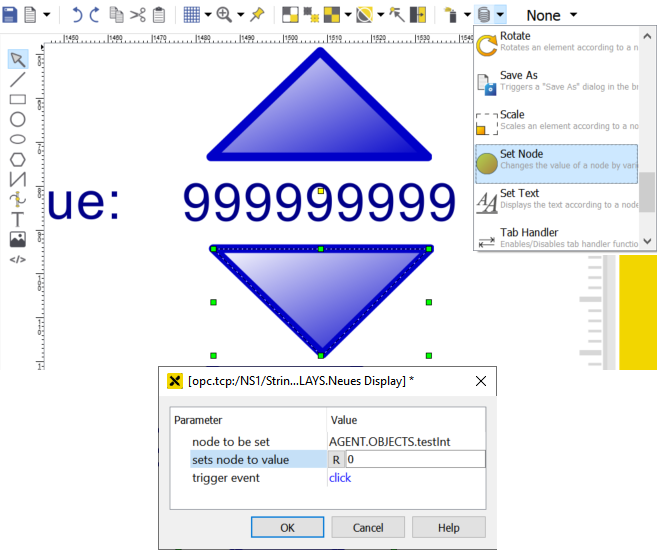Select the Rectangle tool
The image size is (657, 552).
click(18, 99)
